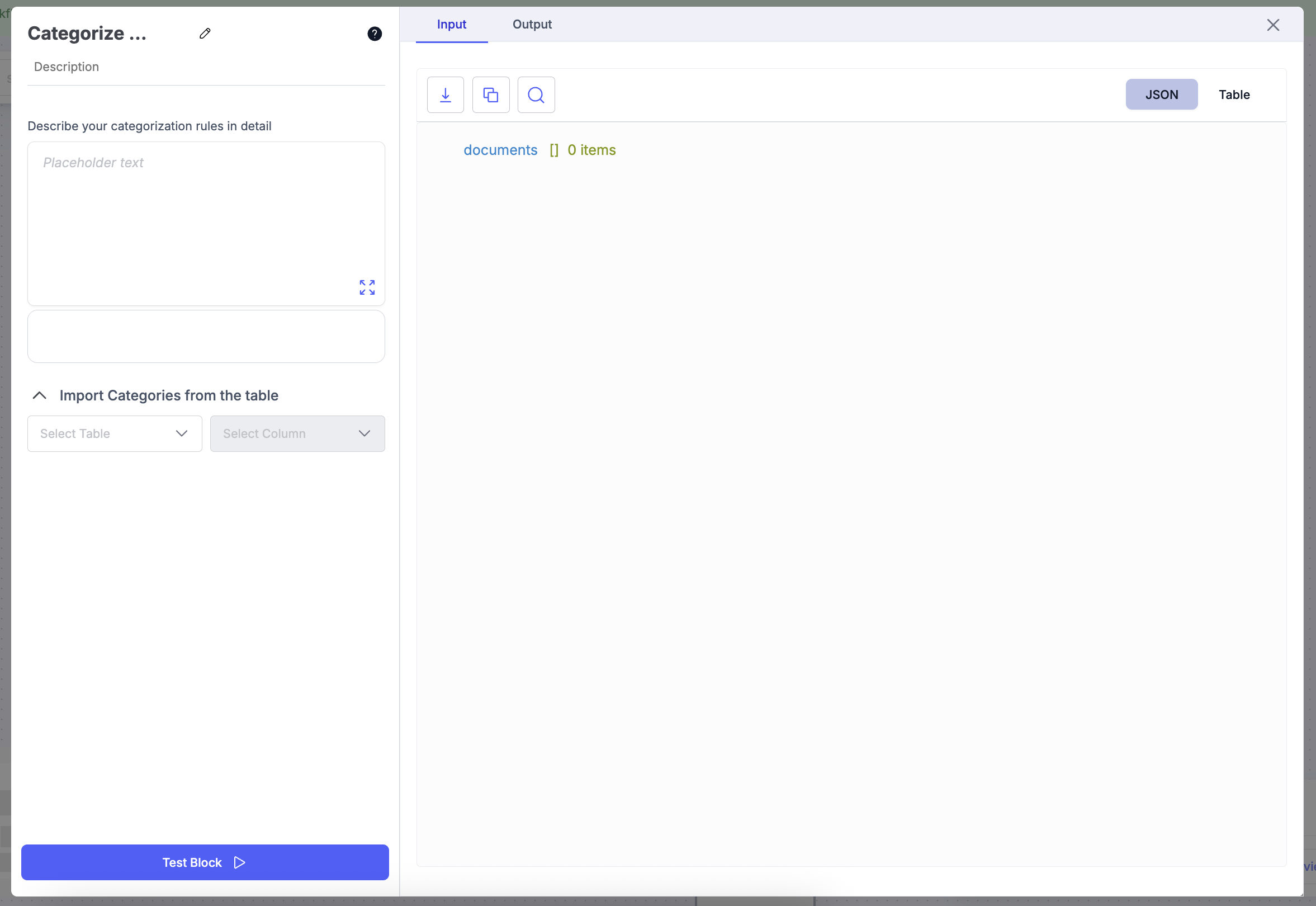Click the play icon on the Test Block button
This screenshot has height=906, width=1316.
pos(240,862)
